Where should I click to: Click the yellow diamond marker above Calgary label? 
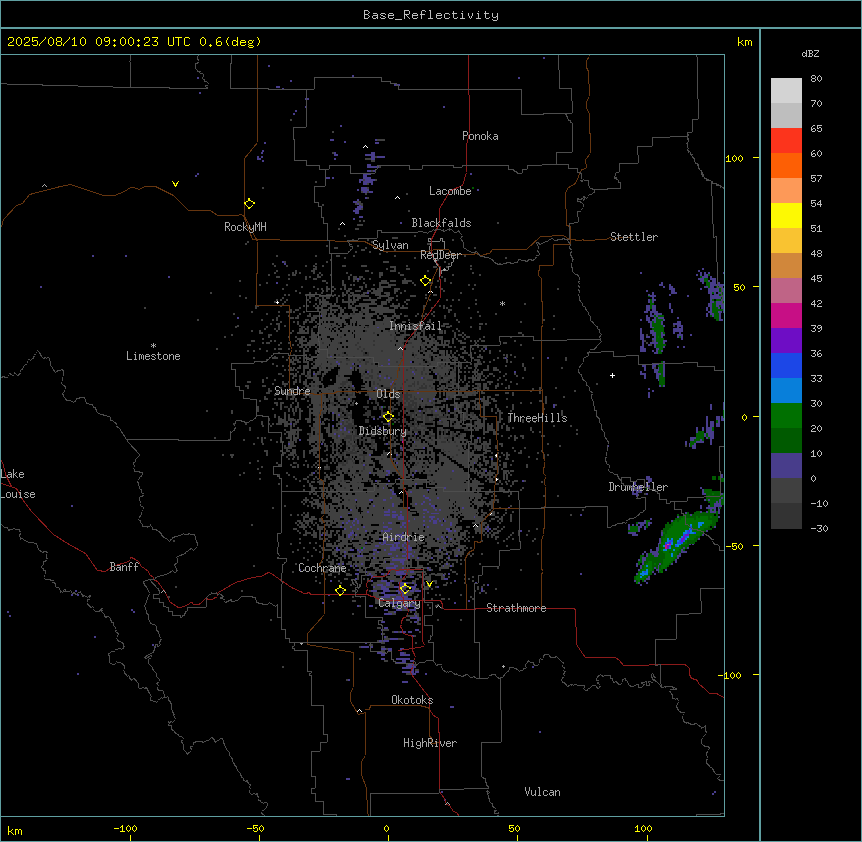tap(405, 589)
